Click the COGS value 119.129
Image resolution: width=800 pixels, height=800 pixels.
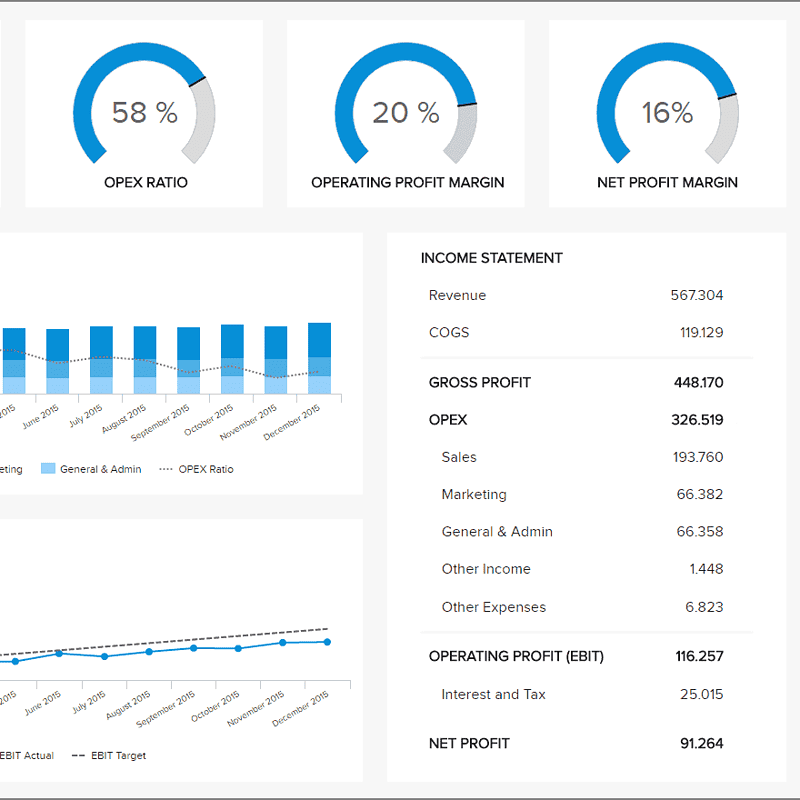tap(699, 332)
